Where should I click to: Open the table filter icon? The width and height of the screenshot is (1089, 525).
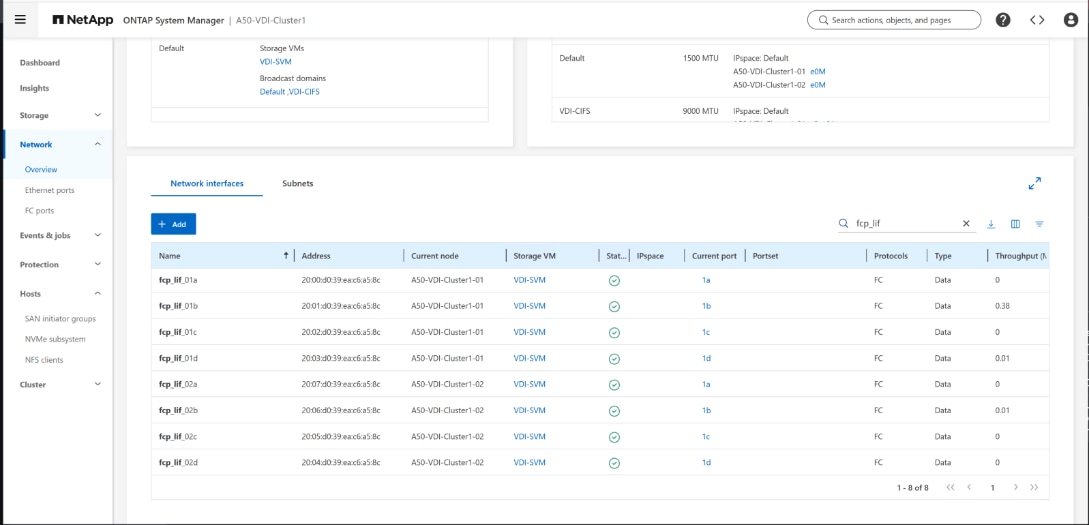(x=1040, y=224)
